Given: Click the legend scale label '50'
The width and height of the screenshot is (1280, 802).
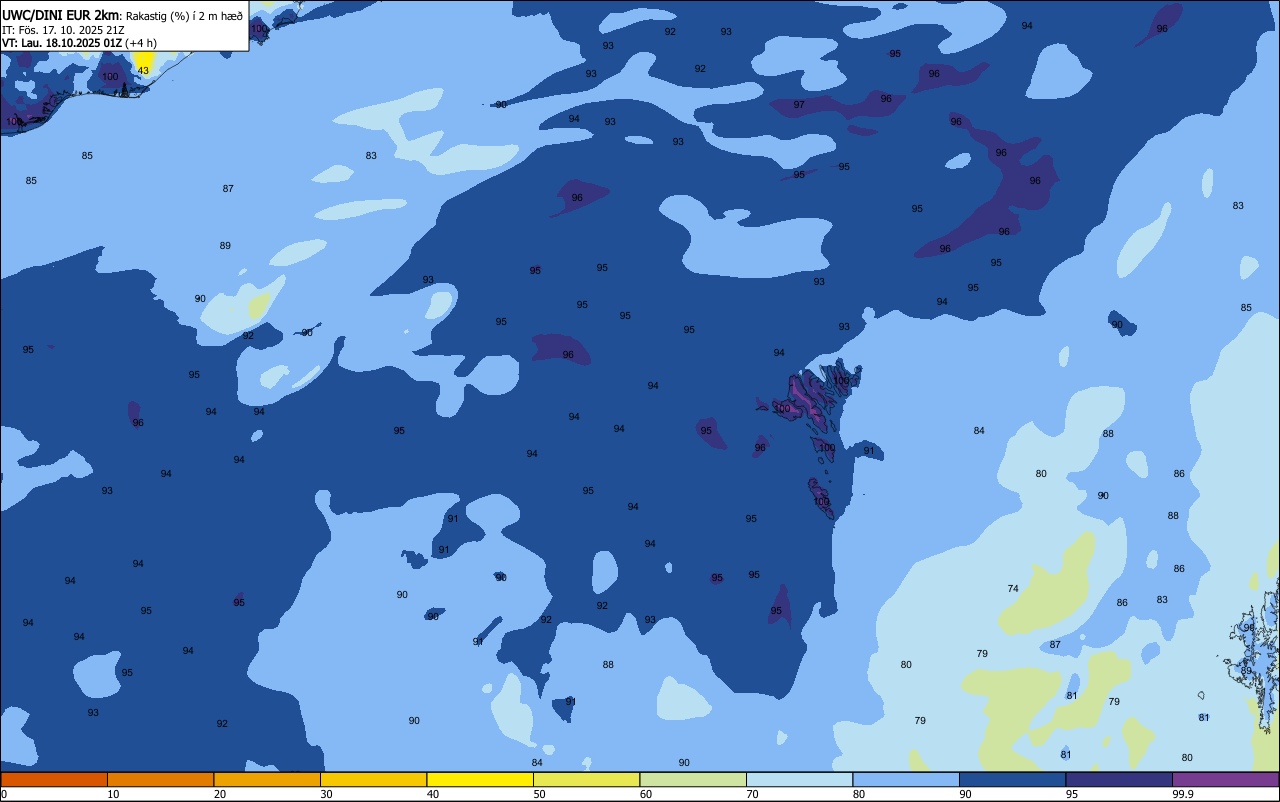Looking at the screenshot, I should coord(539,794).
